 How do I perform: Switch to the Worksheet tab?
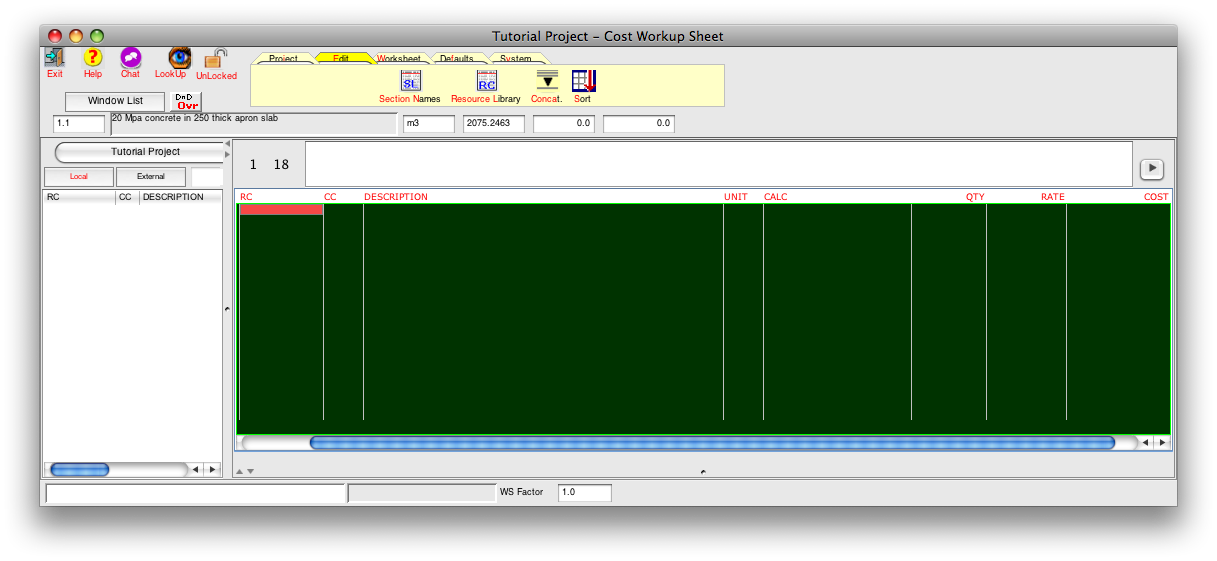[x=399, y=59]
